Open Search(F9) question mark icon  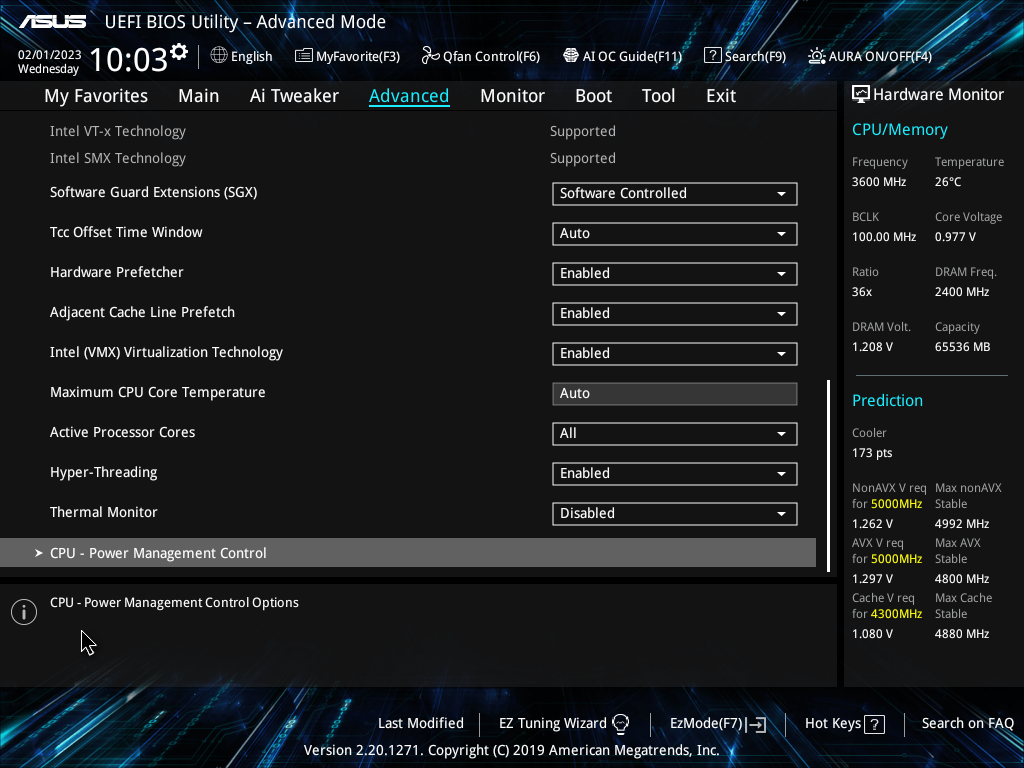(712, 56)
